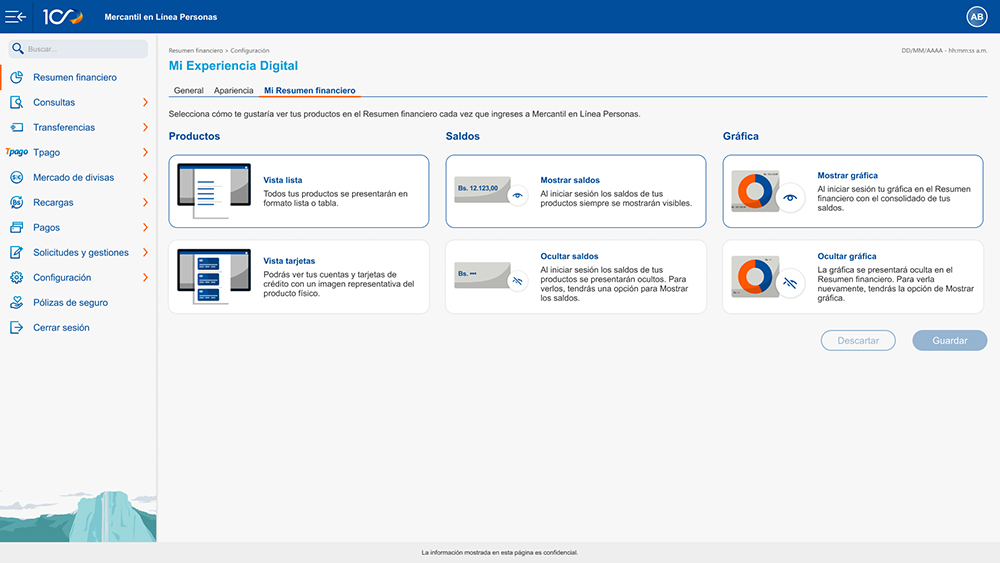The image size is (1000, 563).
Task: Click the donut chart in Mostrar gráfica
Action: (x=755, y=191)
